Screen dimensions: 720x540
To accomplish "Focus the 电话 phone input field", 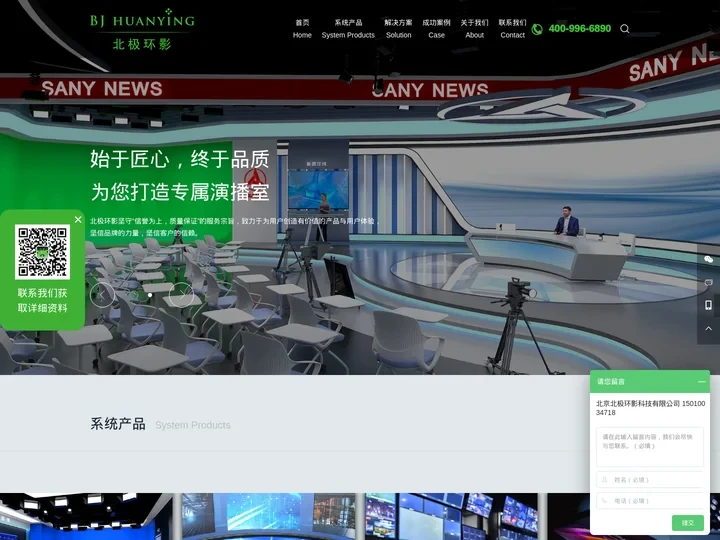I will 650,501.
